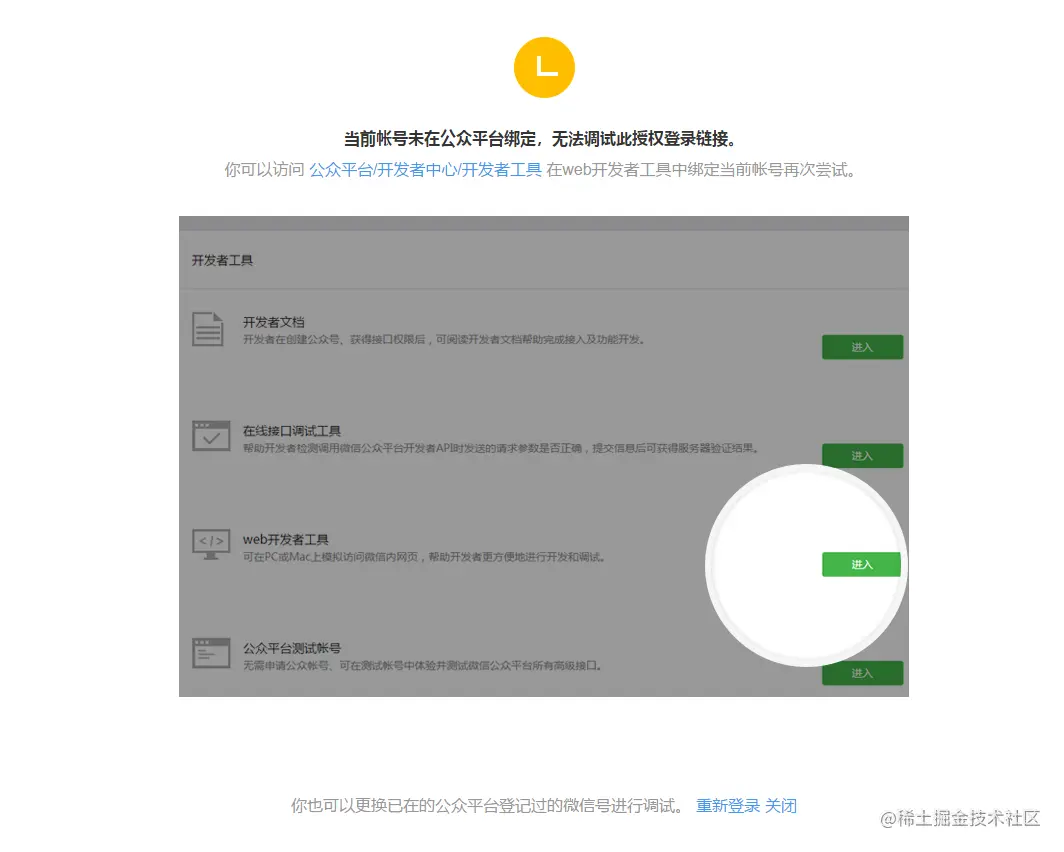Click the bold 当前帐号未在公众平台绑定 message
The image size is (1064, 852).
pos(540,139)
